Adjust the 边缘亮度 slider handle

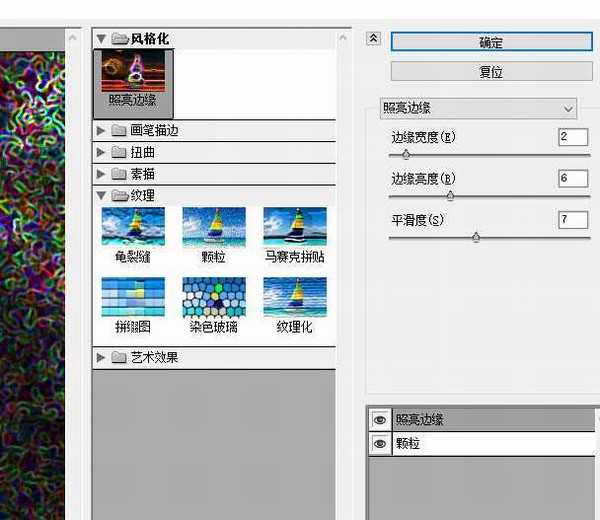point(450,196)
